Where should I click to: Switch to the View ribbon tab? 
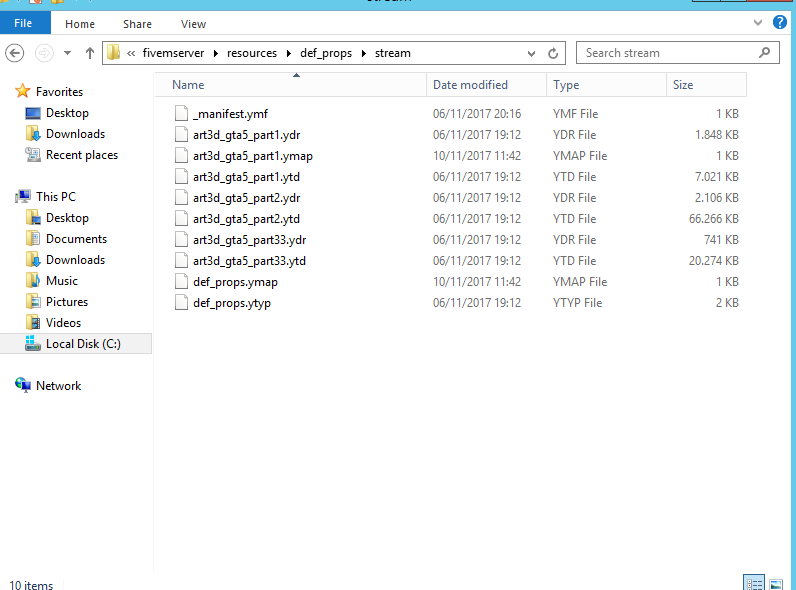coord(193,24)
